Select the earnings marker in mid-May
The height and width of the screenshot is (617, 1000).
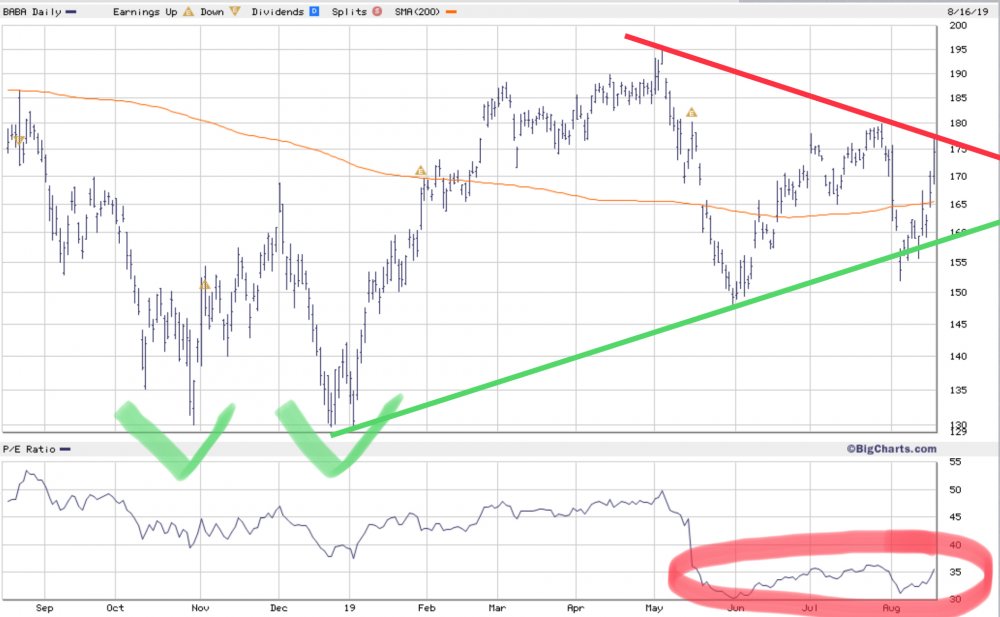[691, 113]
